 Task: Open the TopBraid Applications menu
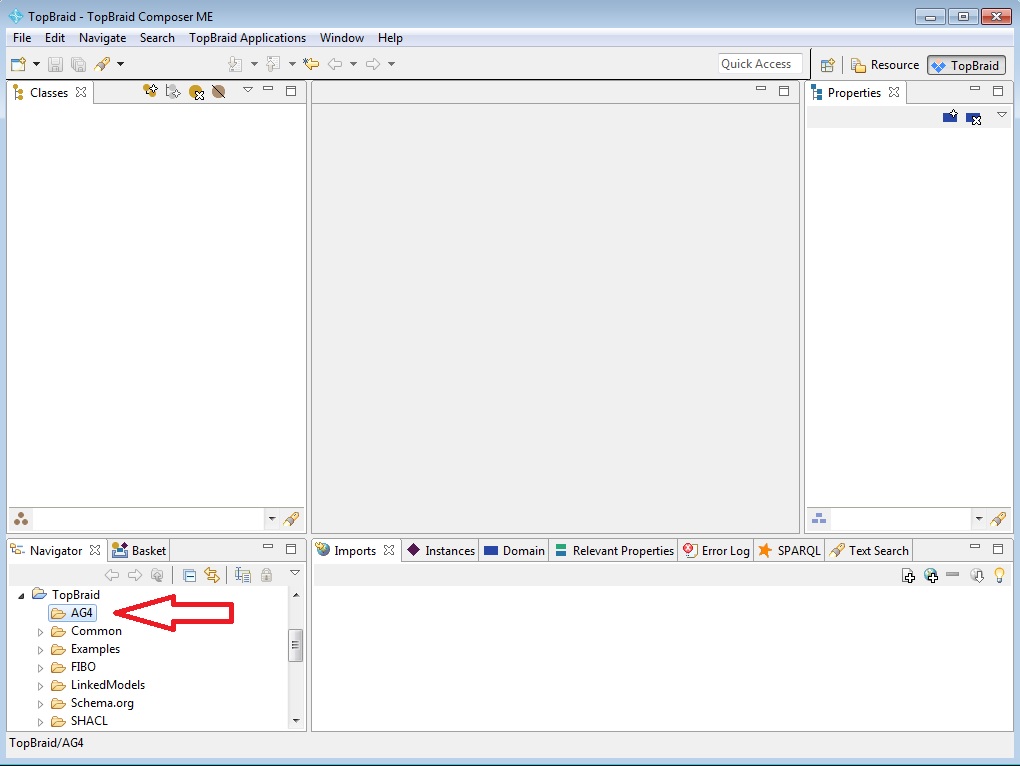tap(247, 38)
